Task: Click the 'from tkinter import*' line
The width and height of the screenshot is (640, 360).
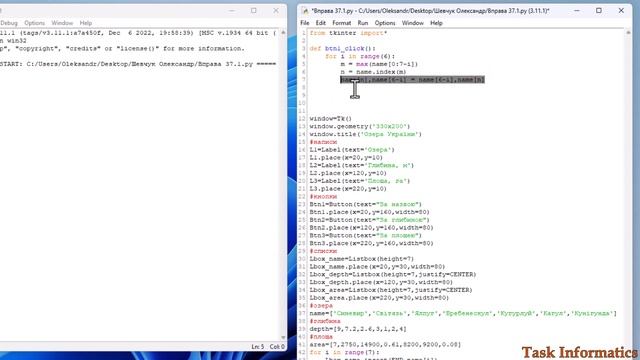Action: (x=348, y=33)
